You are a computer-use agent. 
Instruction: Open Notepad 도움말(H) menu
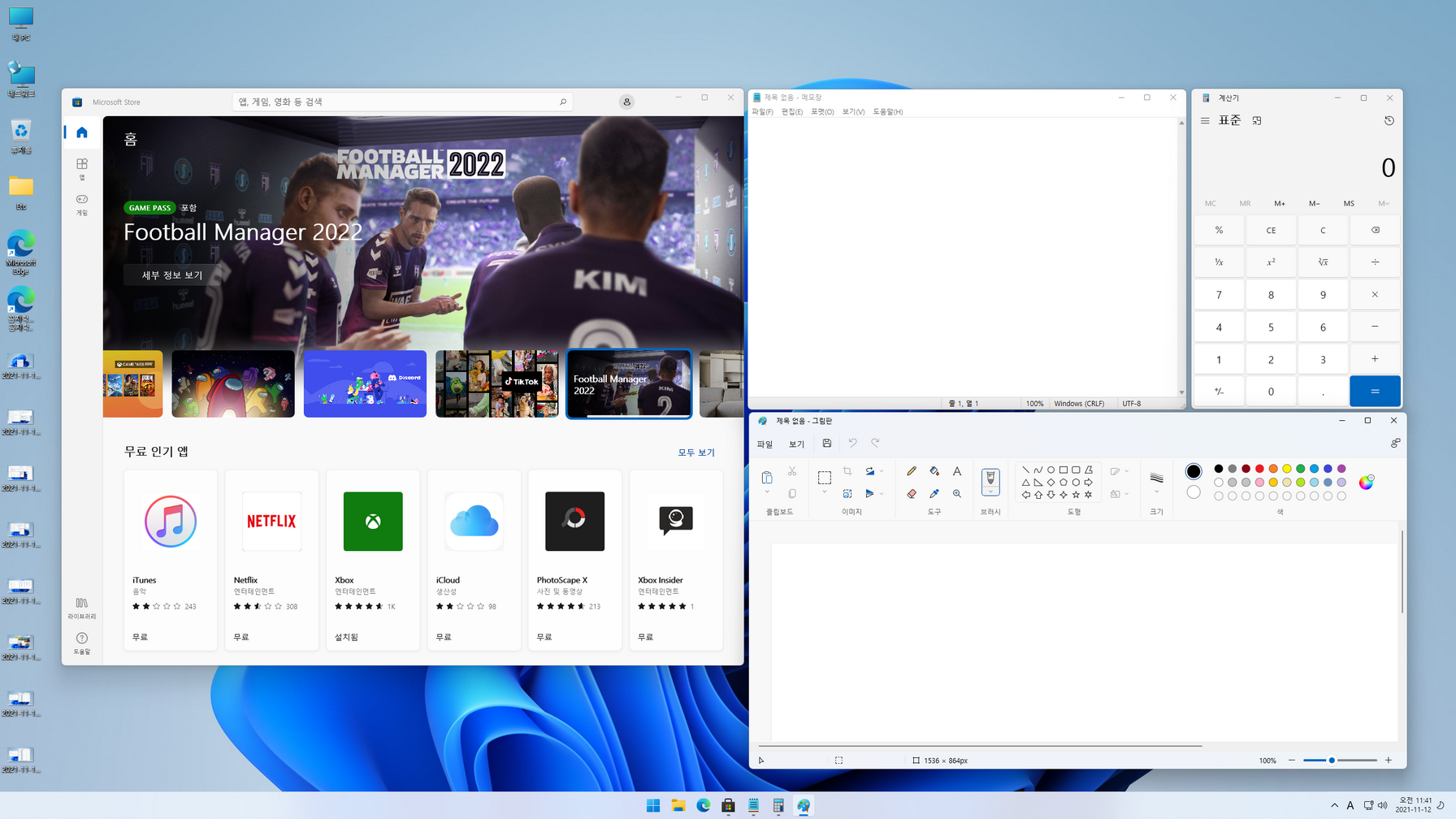click(887, 112)
